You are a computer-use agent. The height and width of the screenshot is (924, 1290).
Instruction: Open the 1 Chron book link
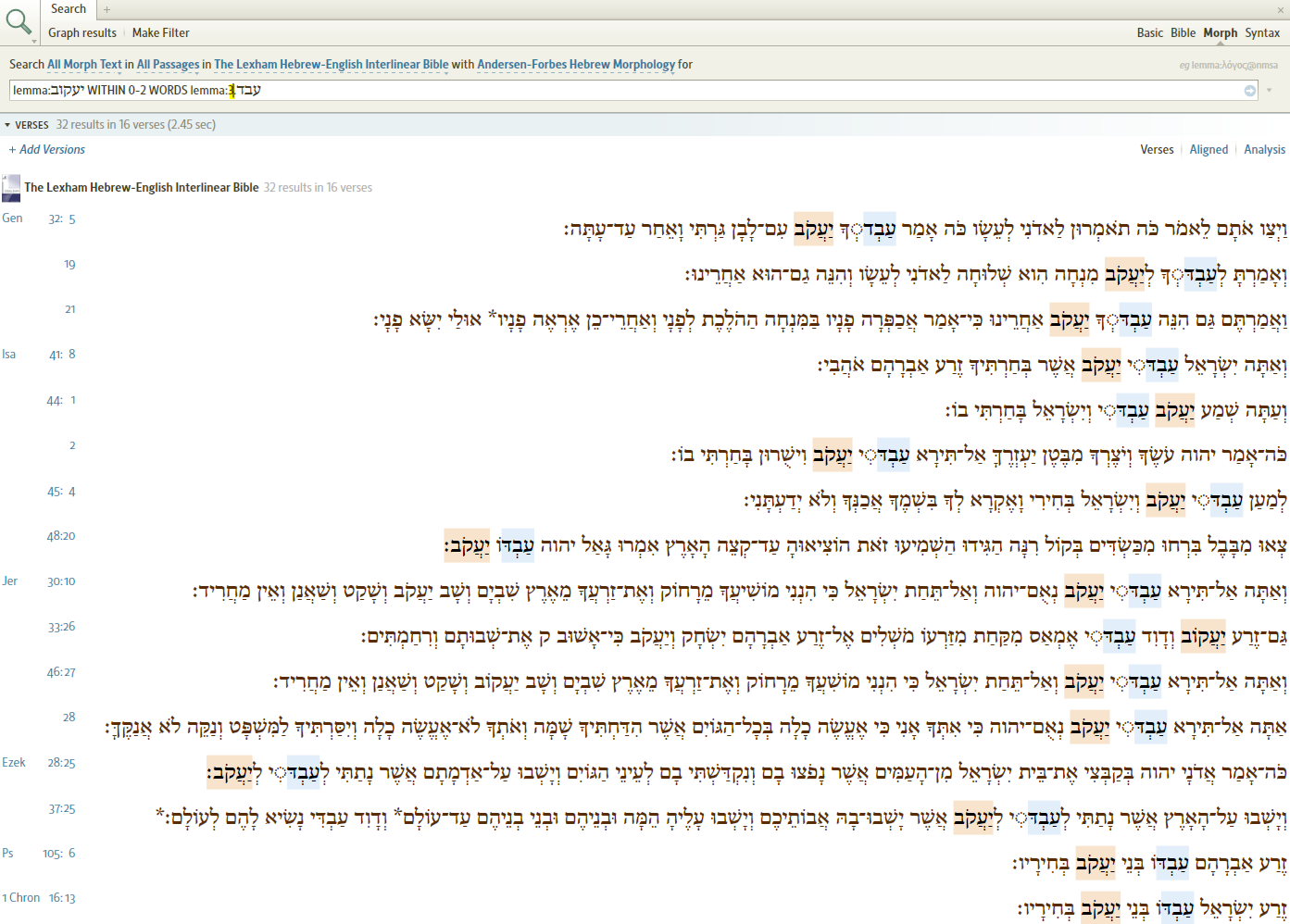point(20,898)
